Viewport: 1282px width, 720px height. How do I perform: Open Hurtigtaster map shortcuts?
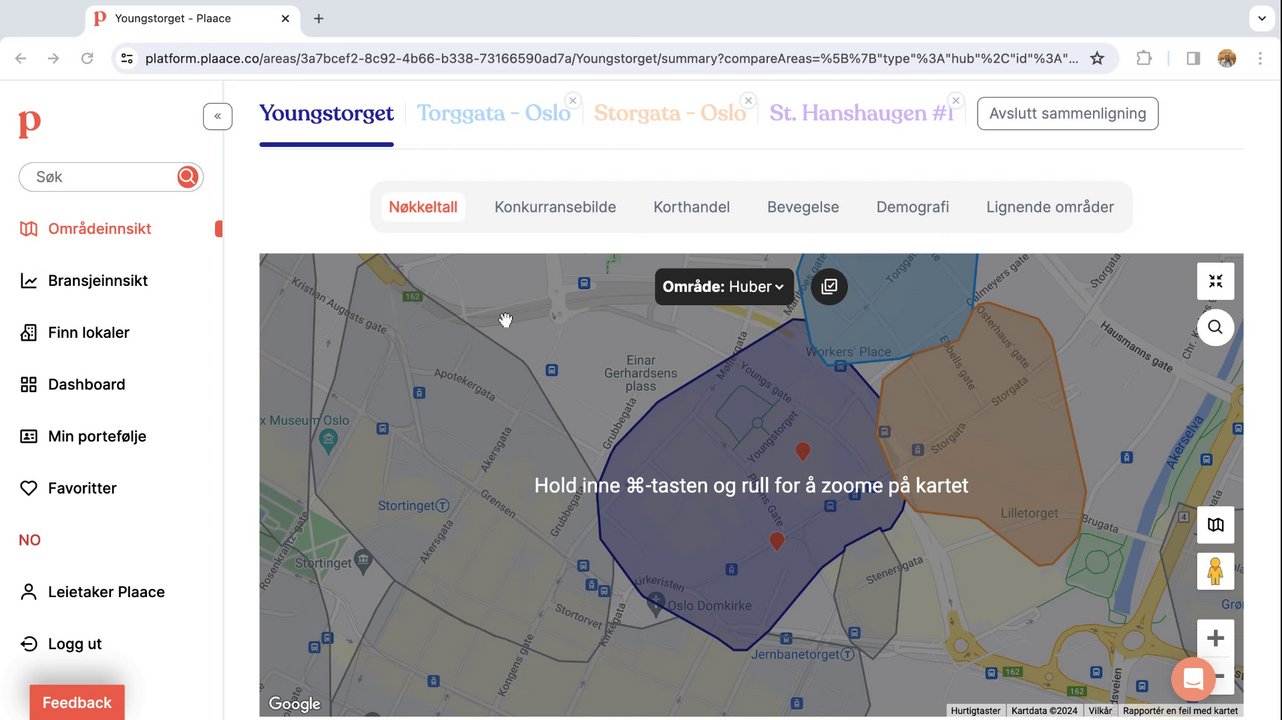coord(976,711)
